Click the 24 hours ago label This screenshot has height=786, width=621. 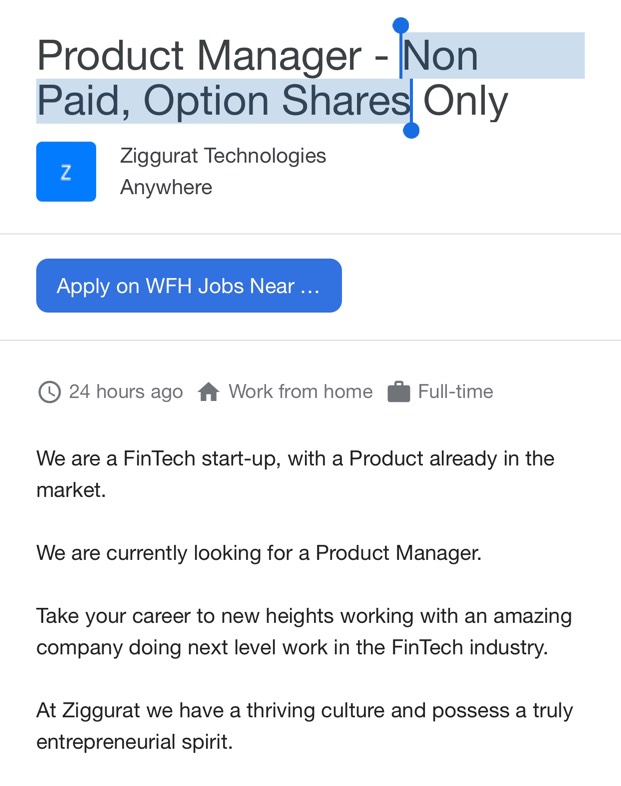[126, 392]
